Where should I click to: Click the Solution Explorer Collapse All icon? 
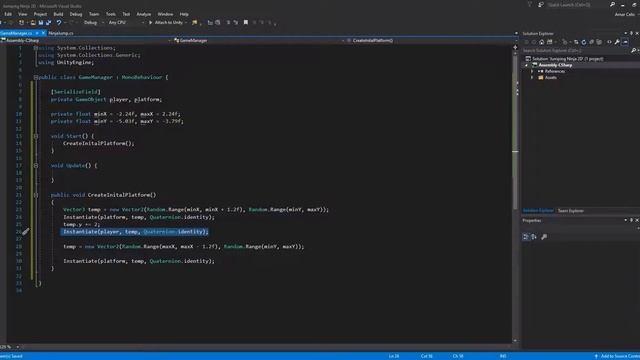pos(591,42)
